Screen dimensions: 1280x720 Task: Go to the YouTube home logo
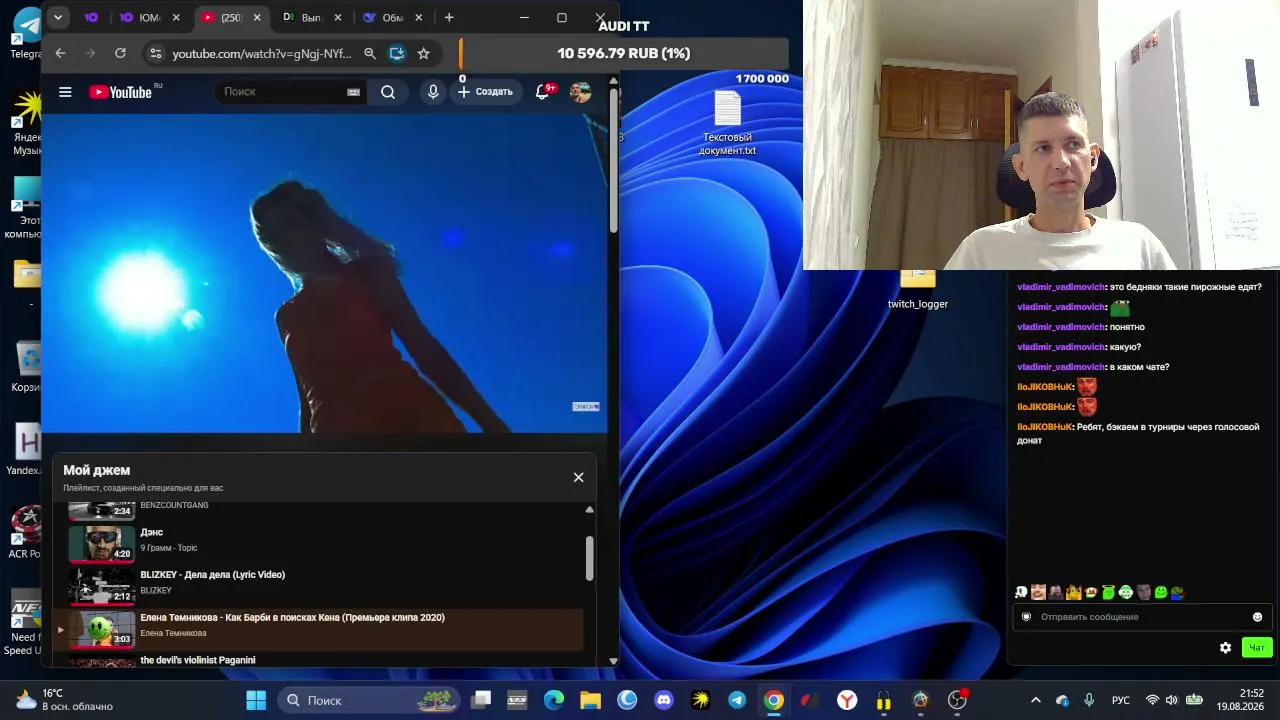[x=120, y=92]
